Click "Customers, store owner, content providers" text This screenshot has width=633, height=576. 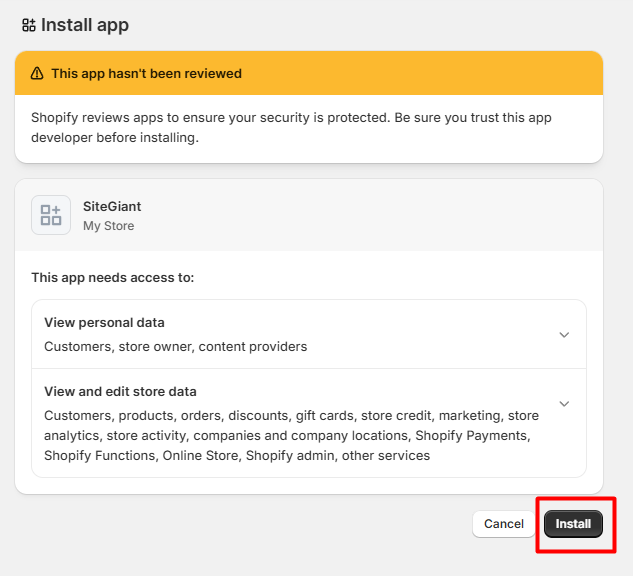click(x=176, y=347)
